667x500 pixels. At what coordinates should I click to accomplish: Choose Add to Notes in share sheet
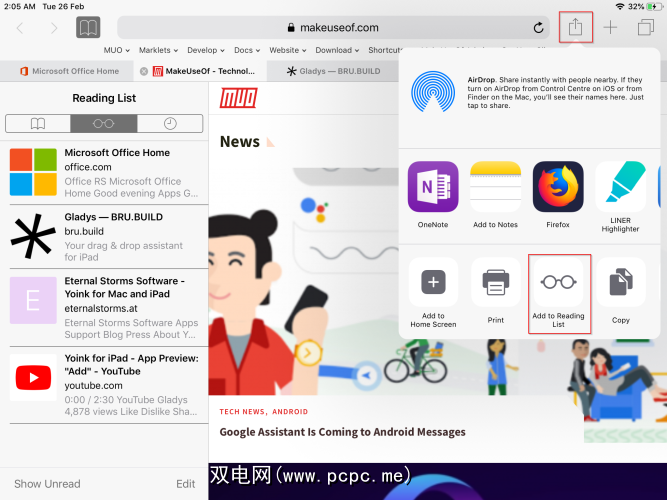tap(496, 194)
